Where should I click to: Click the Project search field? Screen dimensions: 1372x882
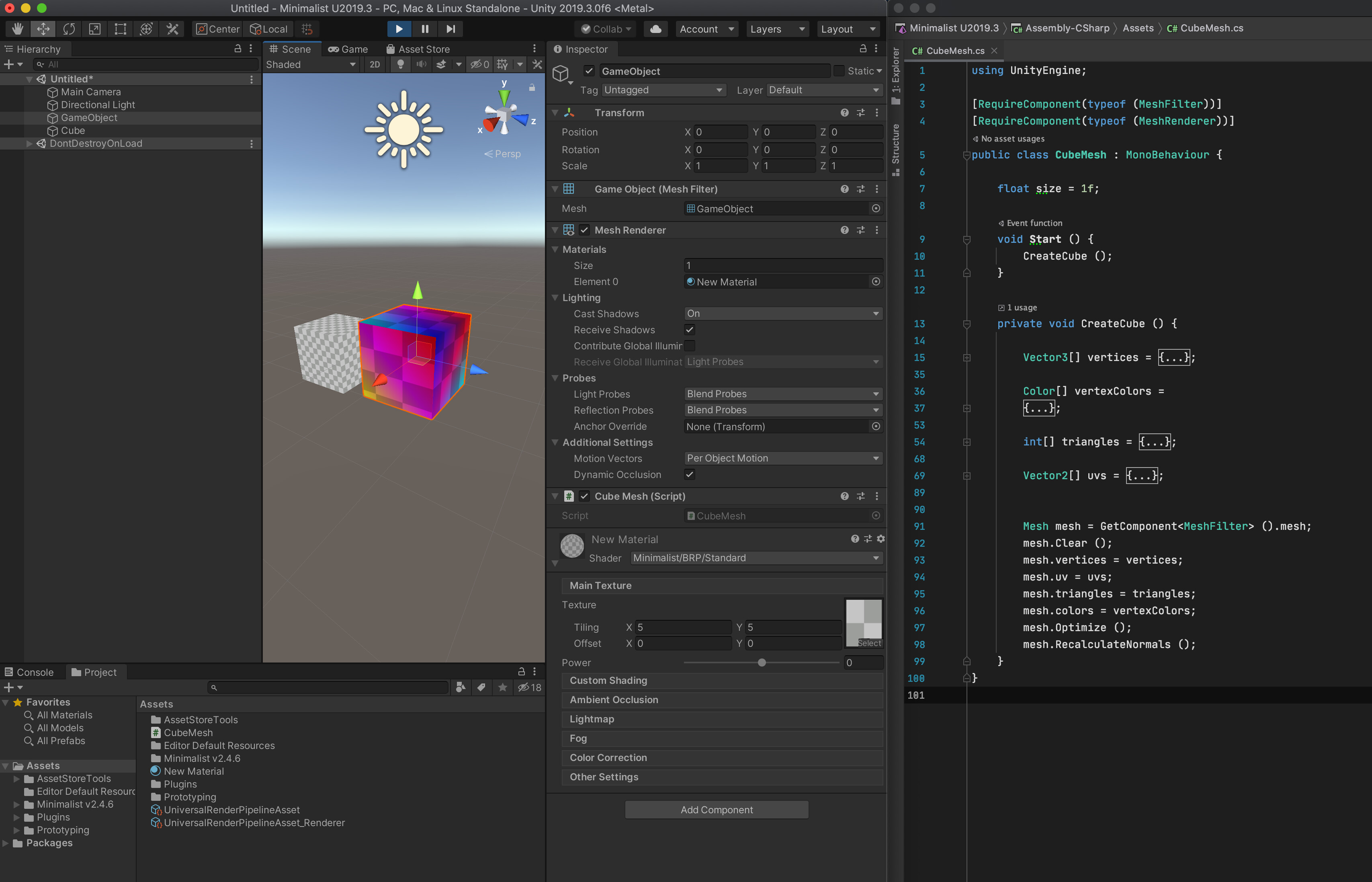point(329,687)
